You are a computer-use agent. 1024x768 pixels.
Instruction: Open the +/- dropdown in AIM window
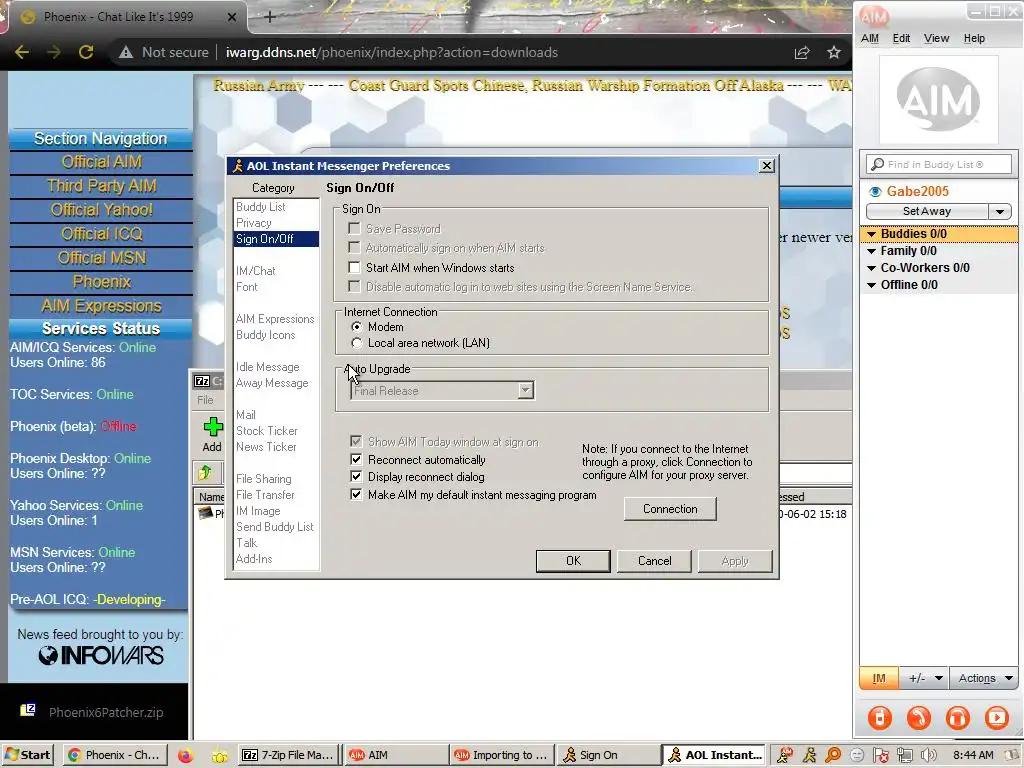pos(925,679)
